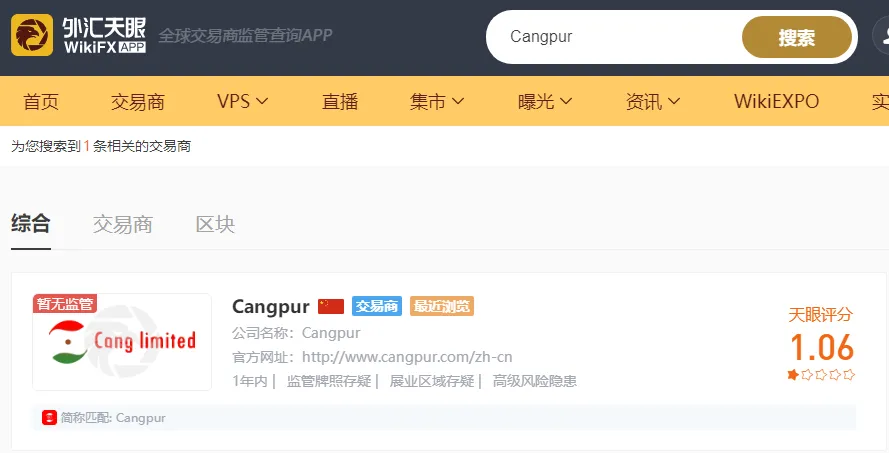
Task: Open the user profile icon at top right
Action: point(880,36)
